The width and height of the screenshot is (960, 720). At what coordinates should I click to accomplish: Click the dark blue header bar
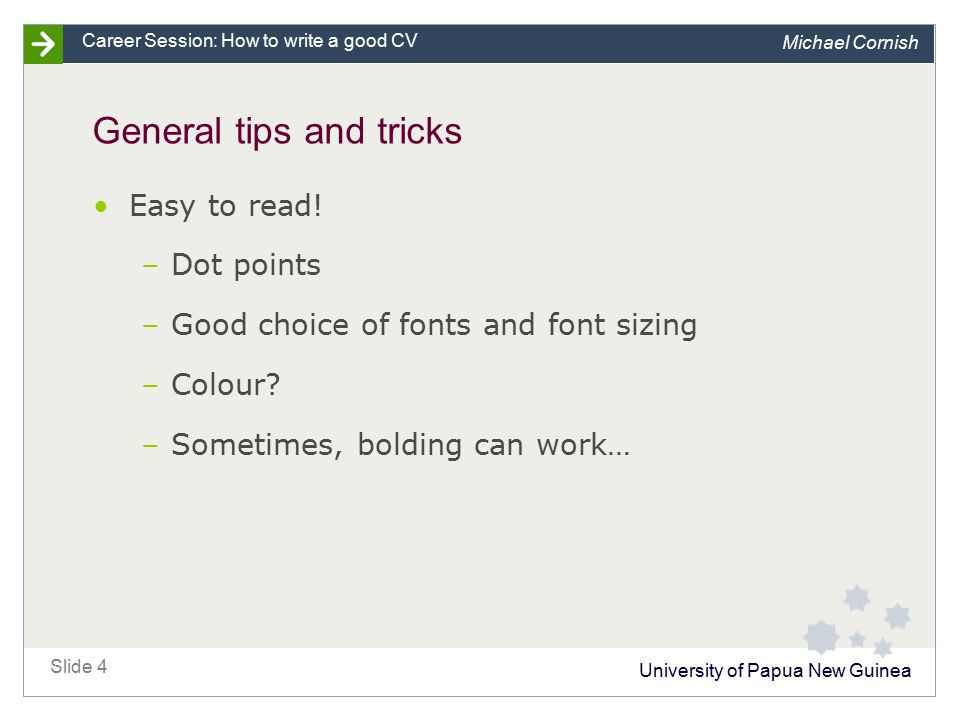tap(498, 44)
